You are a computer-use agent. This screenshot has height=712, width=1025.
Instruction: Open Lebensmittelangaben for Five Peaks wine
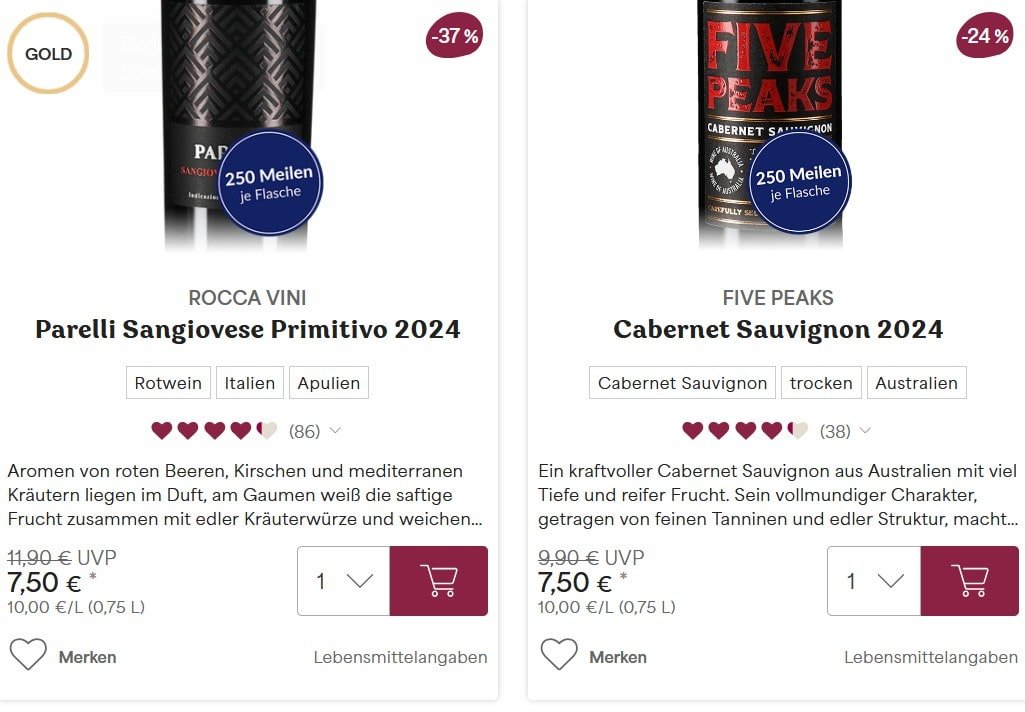tap(931, 657)
